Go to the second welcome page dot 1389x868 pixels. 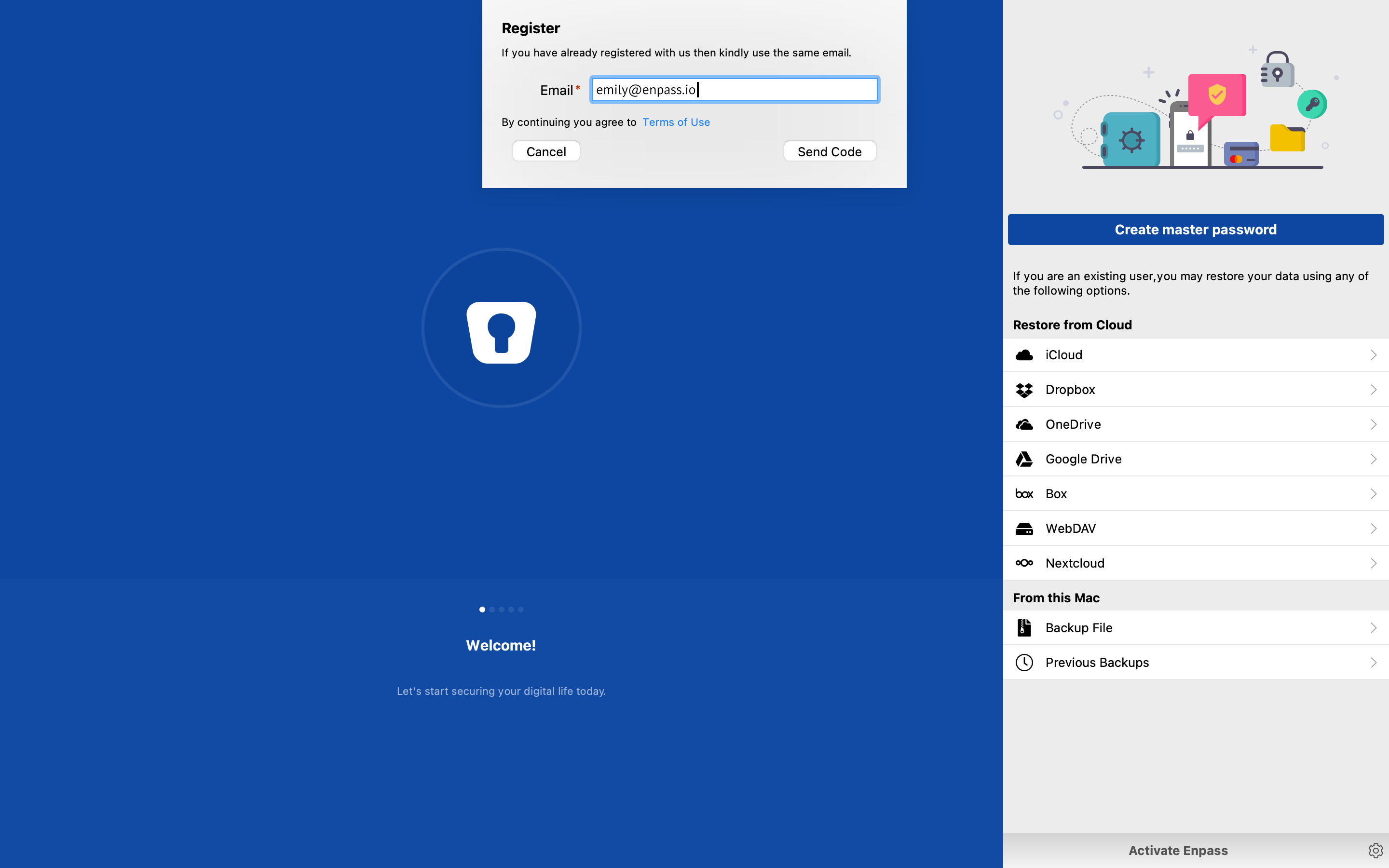click(492, 610)
